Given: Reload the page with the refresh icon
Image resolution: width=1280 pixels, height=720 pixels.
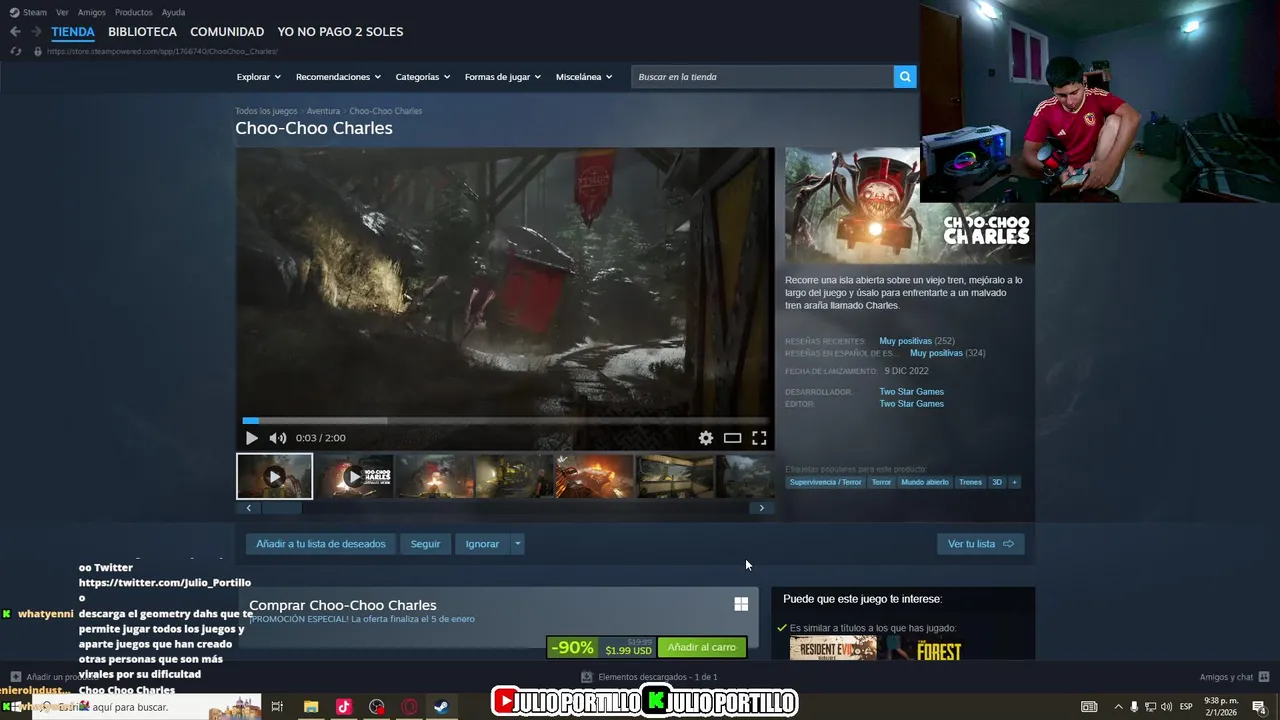Looking at the screenshot, I should click(15, 51).
